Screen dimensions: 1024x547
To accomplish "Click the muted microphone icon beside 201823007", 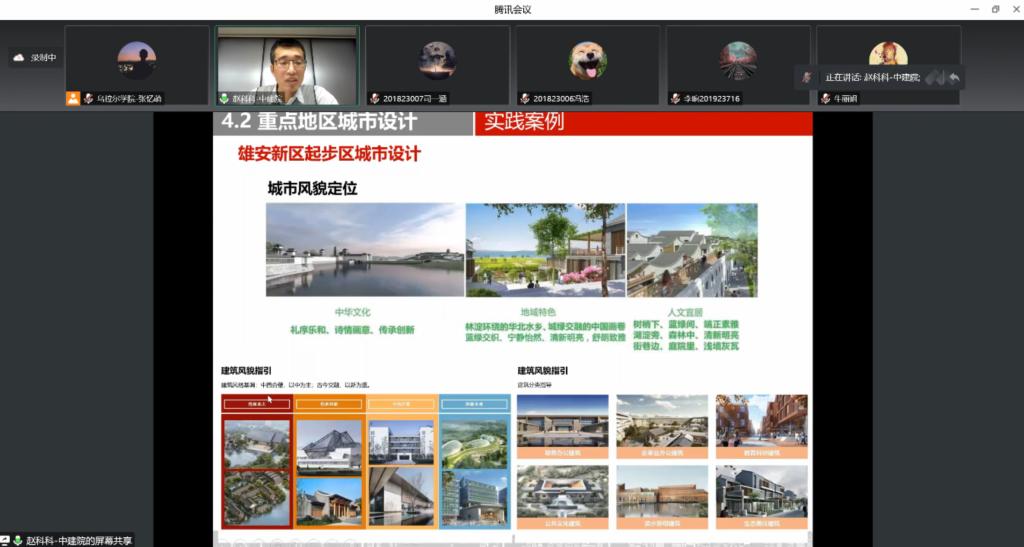I will 375,99.
